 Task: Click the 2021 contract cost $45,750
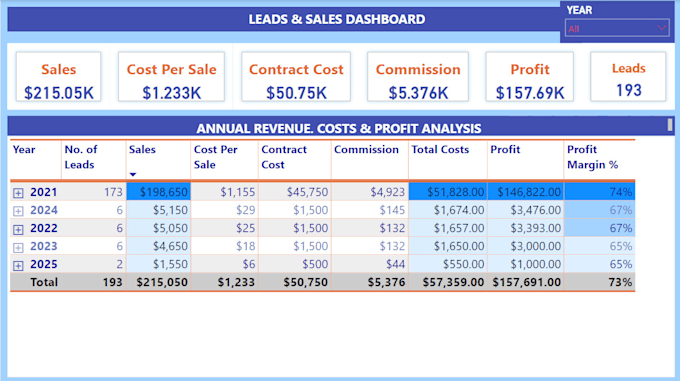click(x=295, y=192)
